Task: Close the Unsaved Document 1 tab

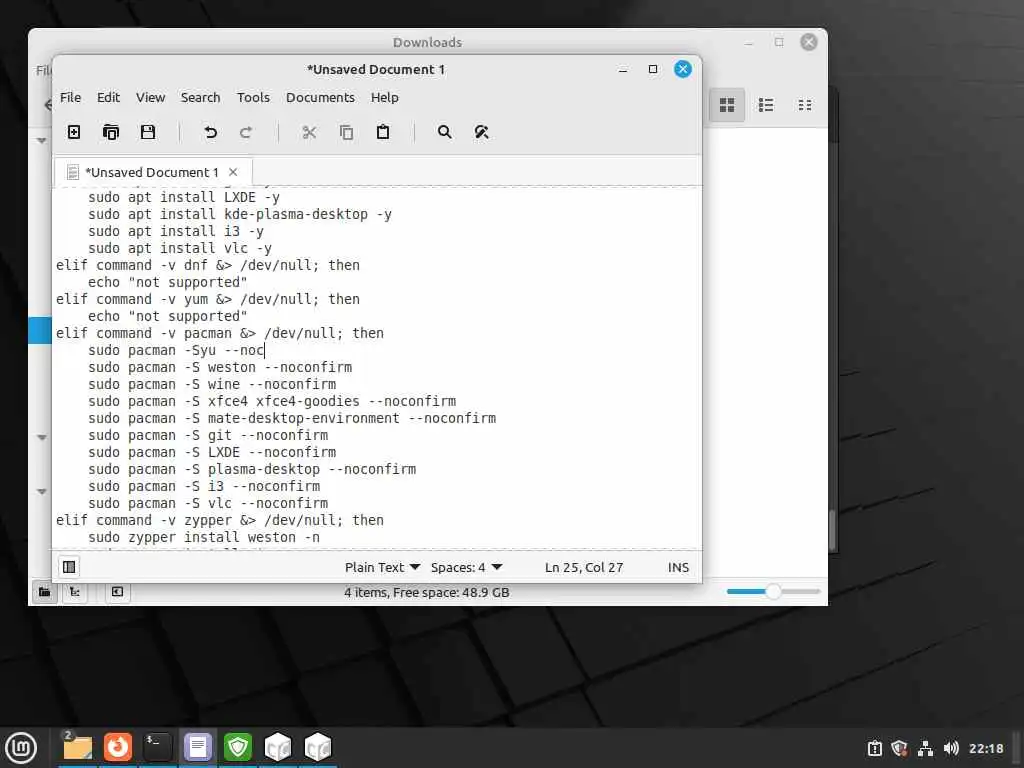Action: click(x=233, y=172)
